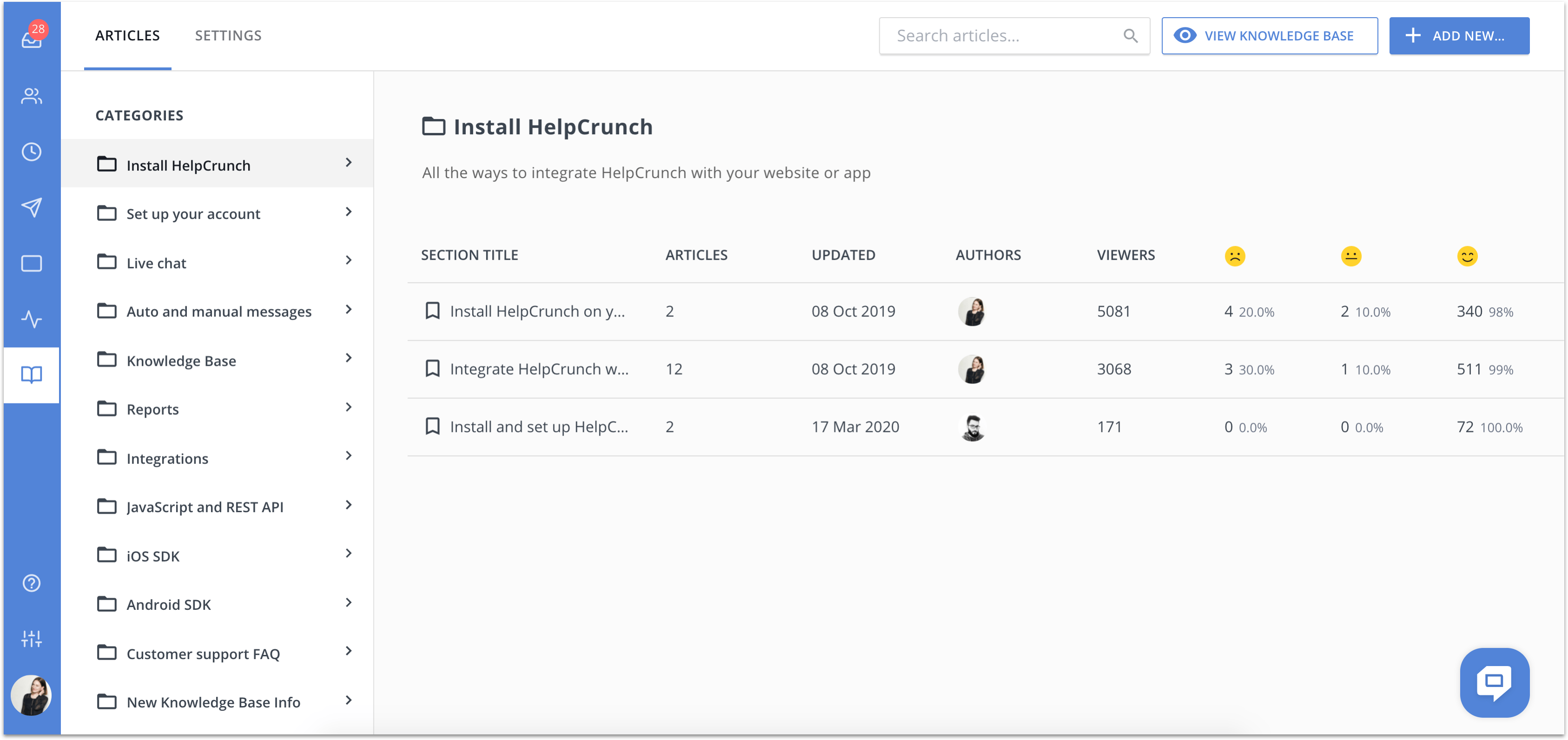The image size is (1568, 740).
Task: Select Set up your account category
Action: [x=217, y=213]
